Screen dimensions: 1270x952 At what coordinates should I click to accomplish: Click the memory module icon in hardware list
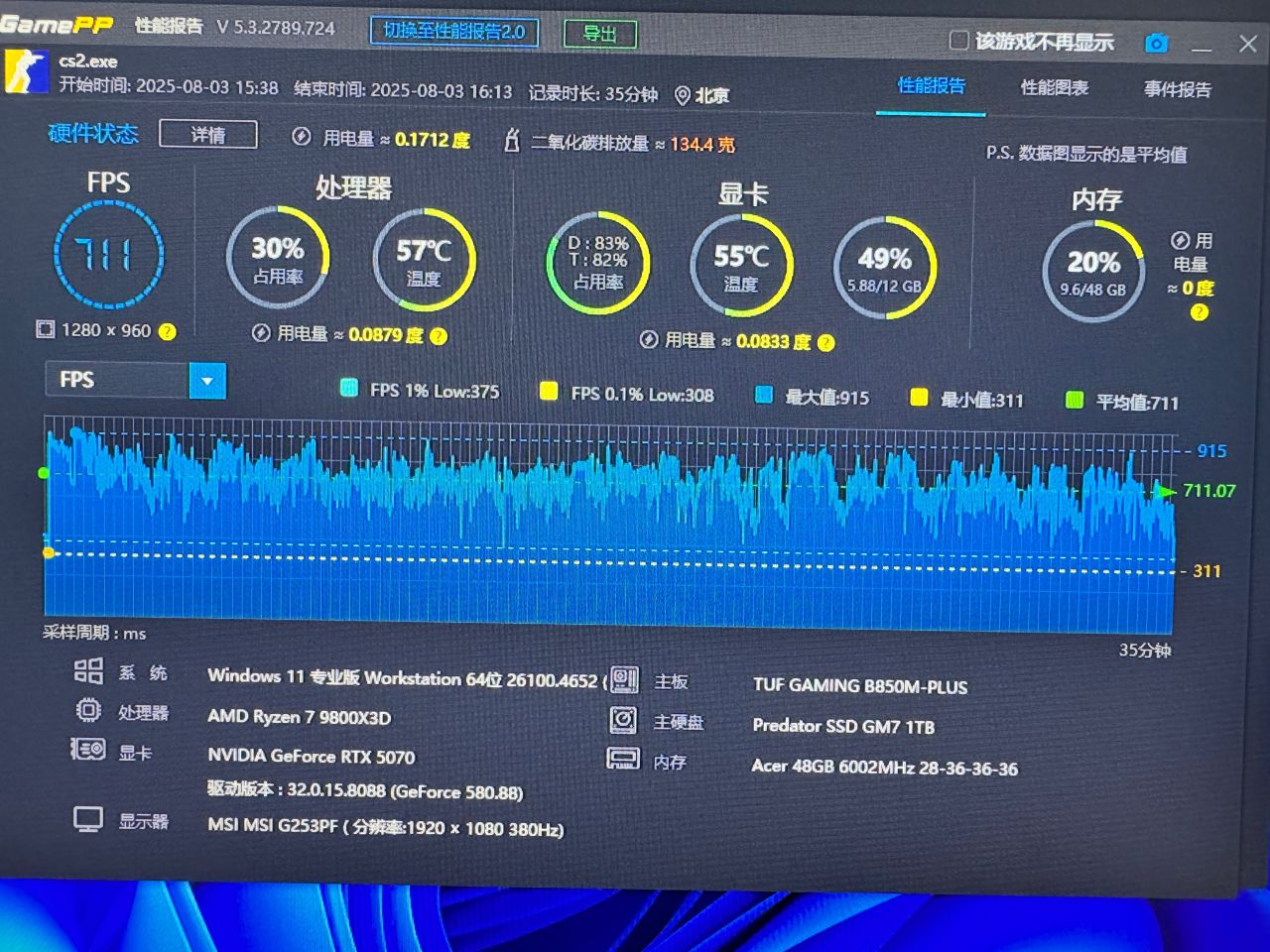click(x=623, y=760)
